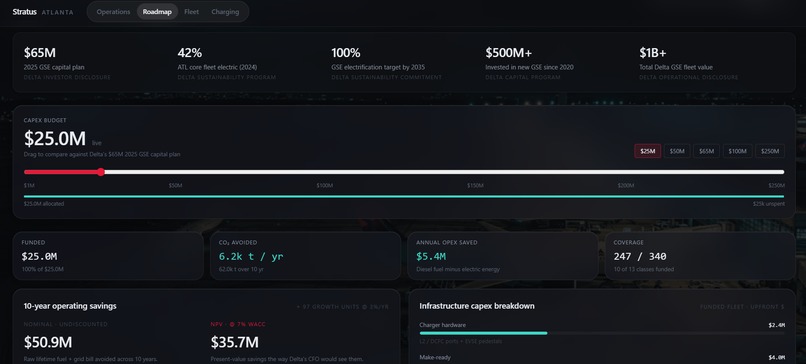Viewport: 806px width, 364px height.
Task: Switch to the Fleet tab
Action: click(x=192, y=12)
